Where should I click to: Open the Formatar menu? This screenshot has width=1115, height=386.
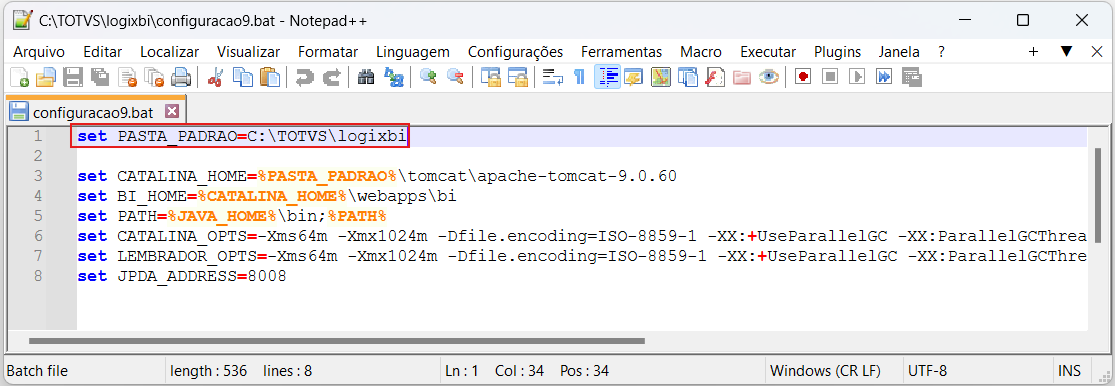tap(328, 52)
